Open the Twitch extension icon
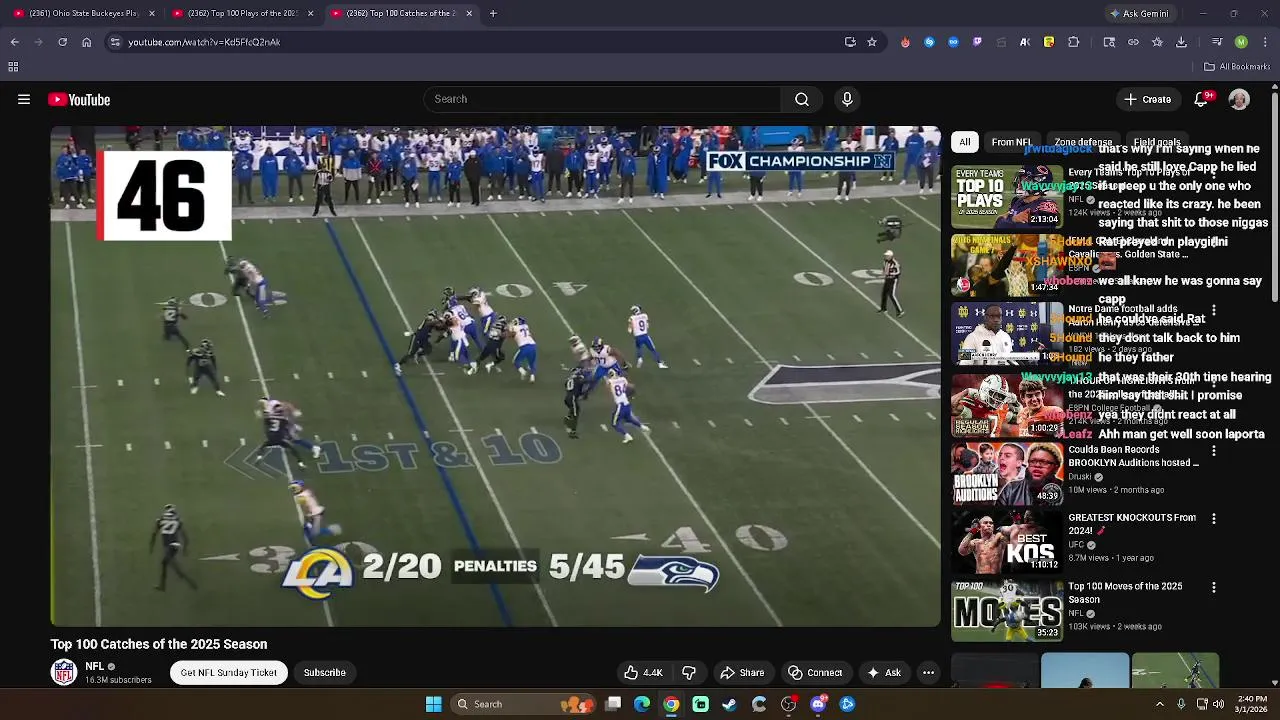Screen dimensions: 1280x720 click(977, 42)
